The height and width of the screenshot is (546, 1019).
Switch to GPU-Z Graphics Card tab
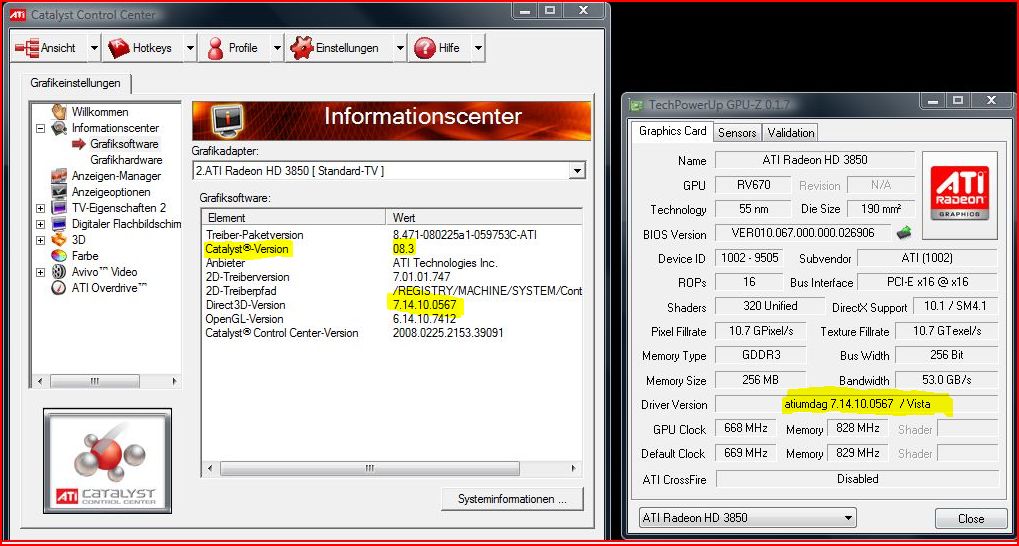coord(673,131)
